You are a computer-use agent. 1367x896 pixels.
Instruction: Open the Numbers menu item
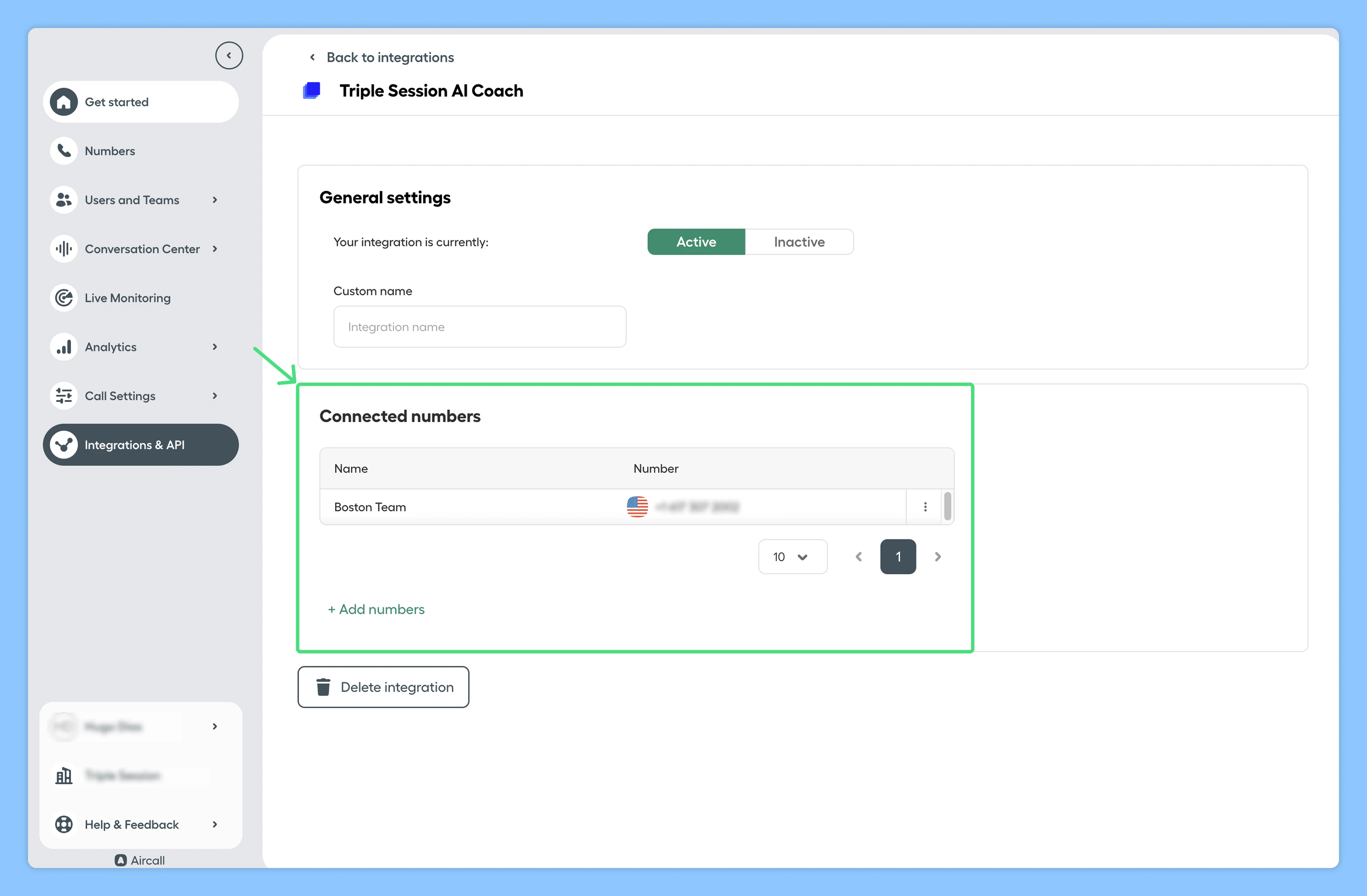pos(141,151)
